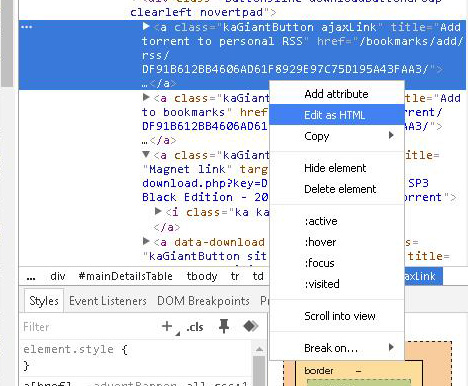
Task: Show earlier breadcrumbs via leading ellipsis
Action: [31, 277]
